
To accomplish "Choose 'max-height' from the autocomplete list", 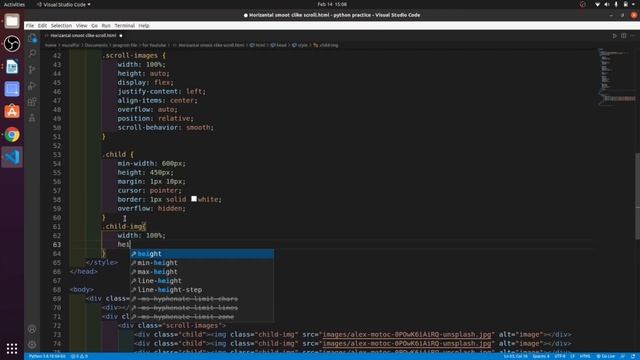I will 202,272.
